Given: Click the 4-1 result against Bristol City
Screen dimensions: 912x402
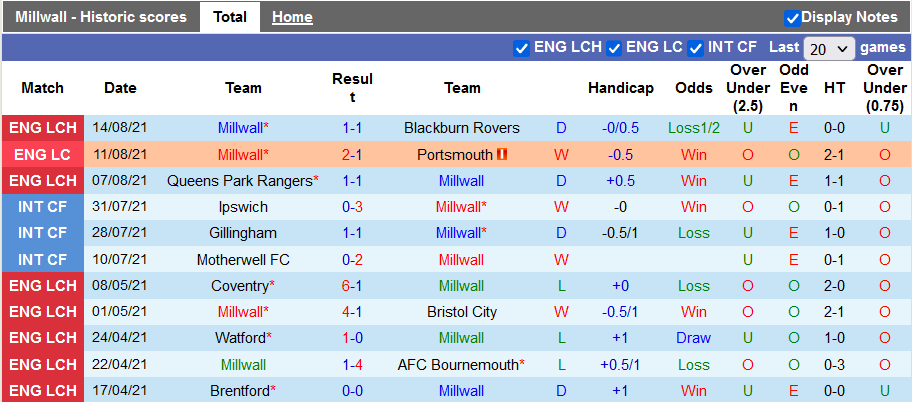Looking at the screenshot, I should 352,311.
